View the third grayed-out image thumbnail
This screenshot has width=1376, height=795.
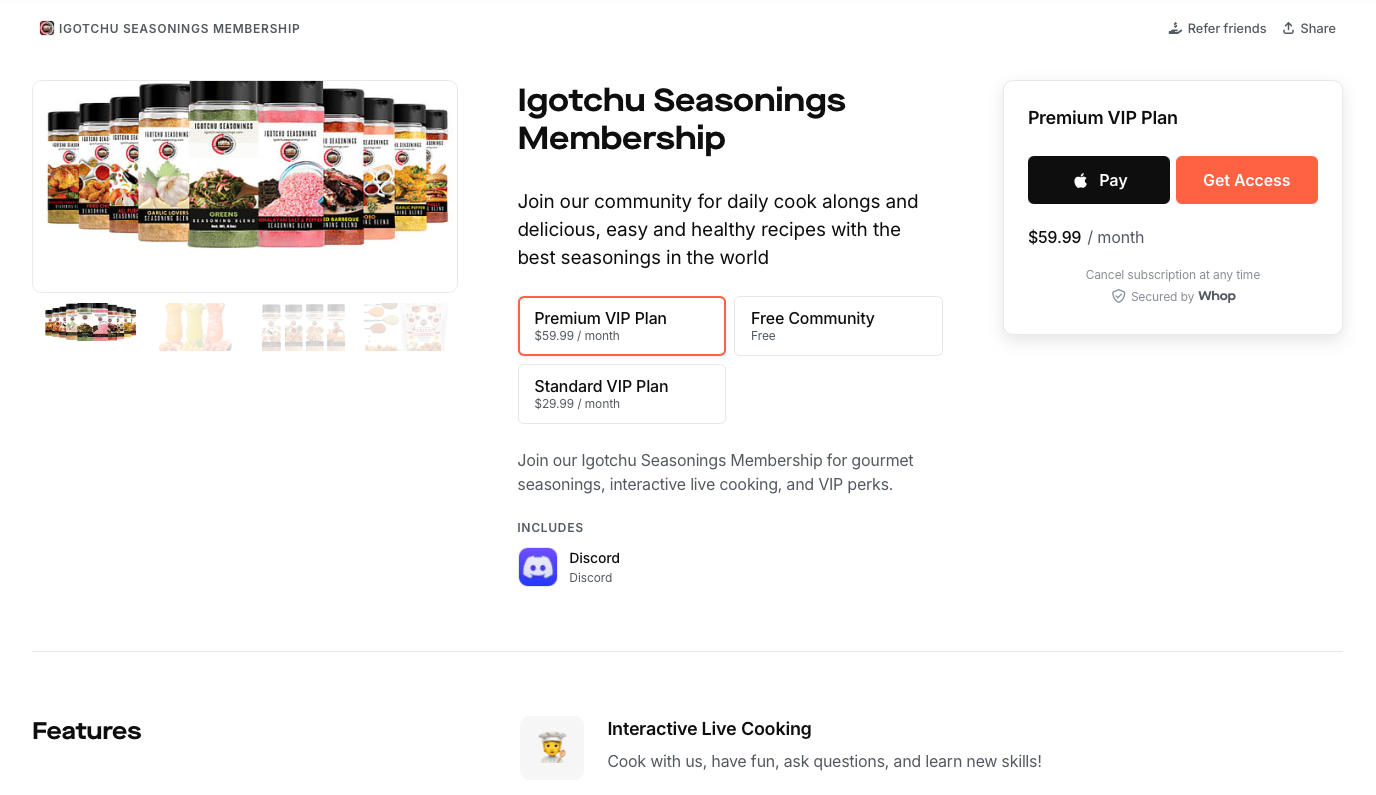(x=303, y=326)
